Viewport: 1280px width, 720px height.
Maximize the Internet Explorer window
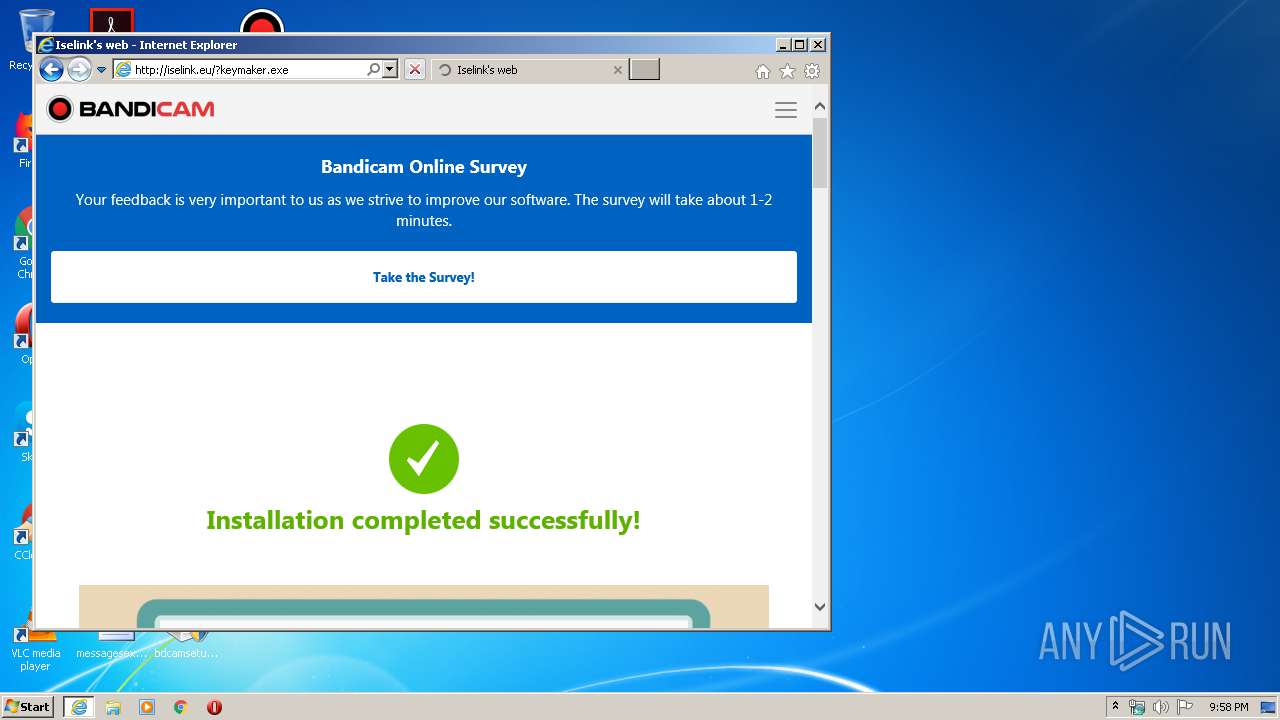point(799,45)
